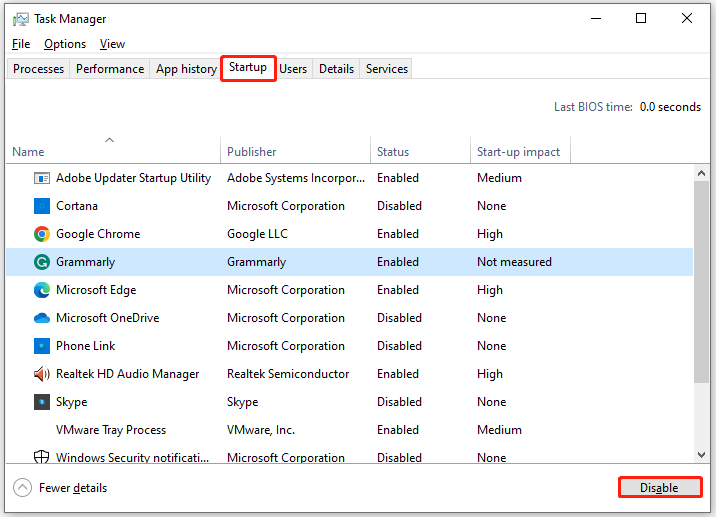
Task: Click the Adobe Systems Incorpor... publisher cell
Action: pyautogui.click(x=296, y=178)
